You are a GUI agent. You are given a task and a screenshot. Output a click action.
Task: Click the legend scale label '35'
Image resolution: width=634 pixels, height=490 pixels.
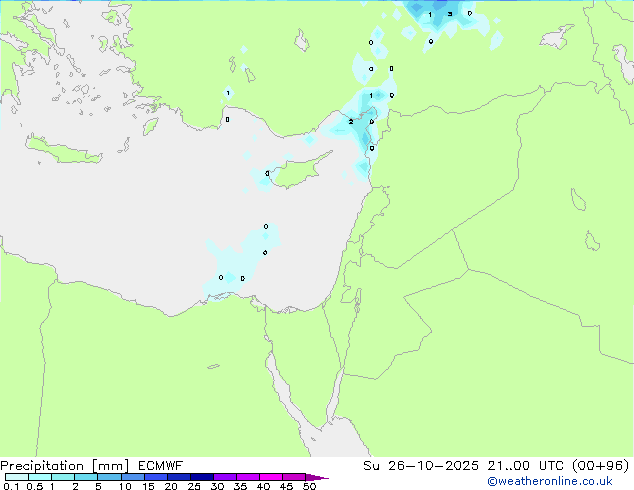[240, 486]
